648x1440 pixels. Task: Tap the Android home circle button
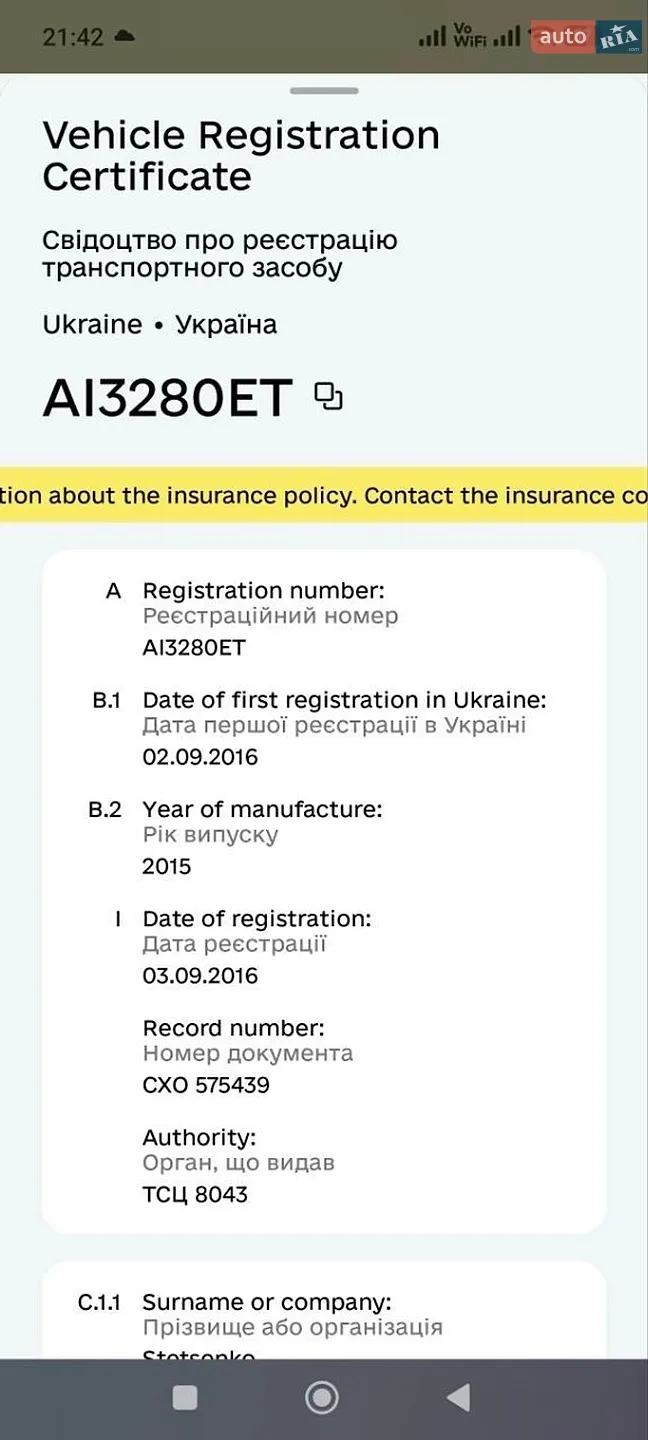[x=322, y=1397]
